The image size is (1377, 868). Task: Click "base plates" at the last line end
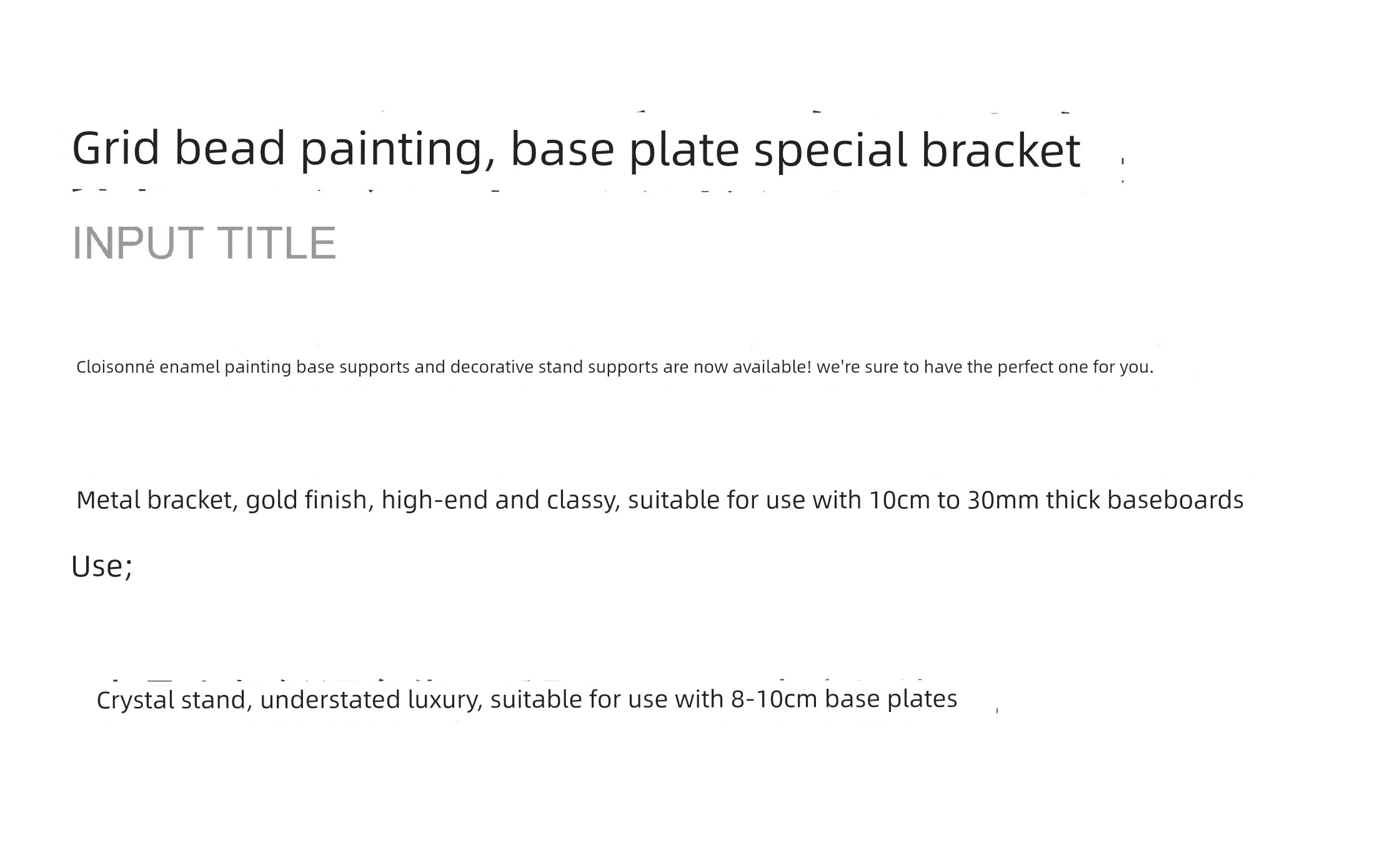[x=891, y=699]
